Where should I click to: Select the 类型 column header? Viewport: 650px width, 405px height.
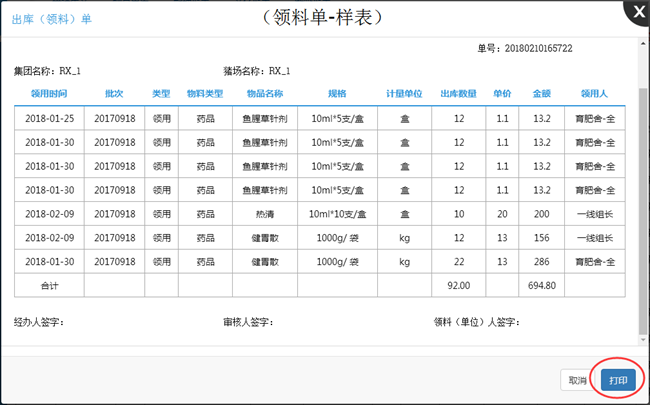(x=161, y=93)
